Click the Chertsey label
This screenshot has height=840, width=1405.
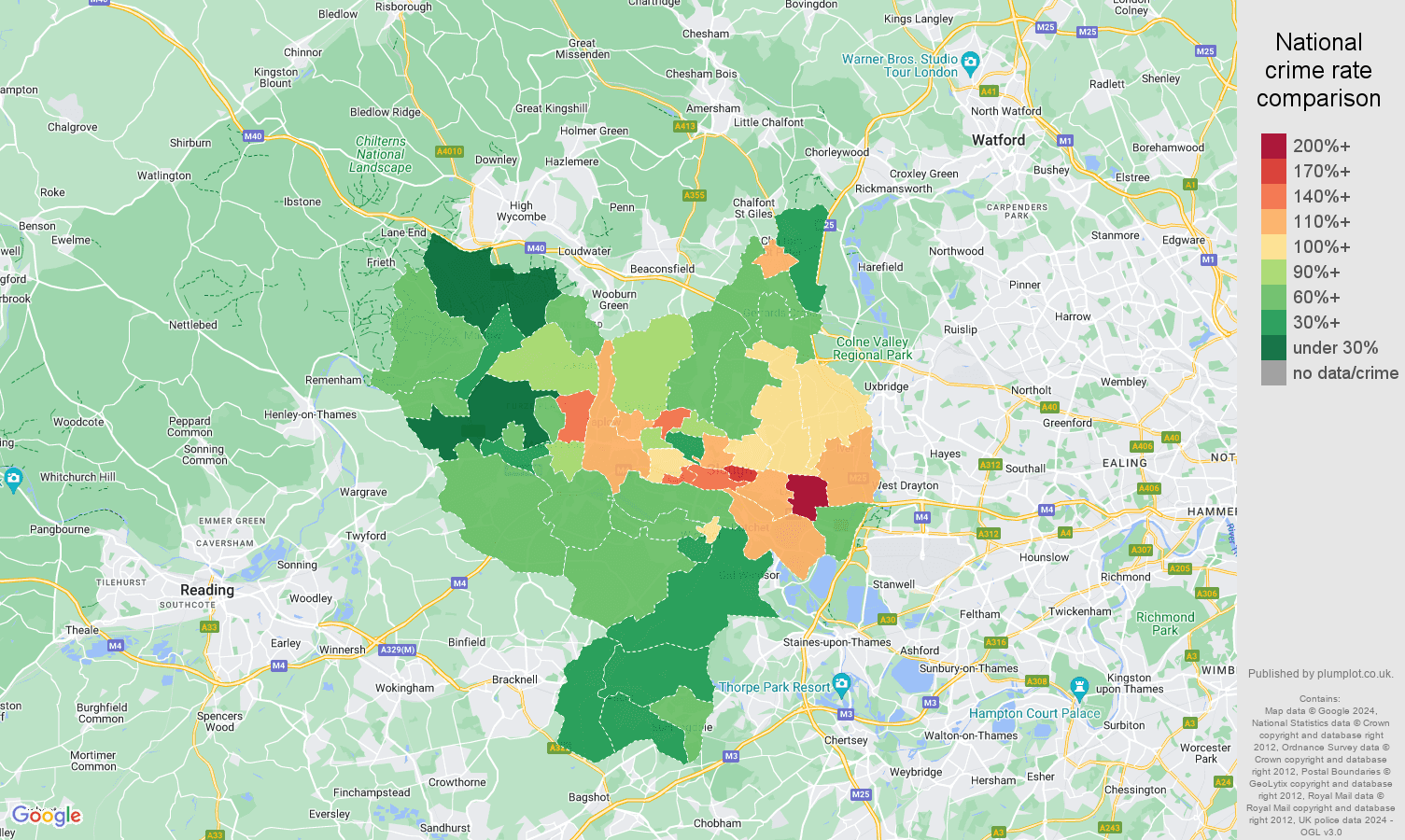pos(846,740)
